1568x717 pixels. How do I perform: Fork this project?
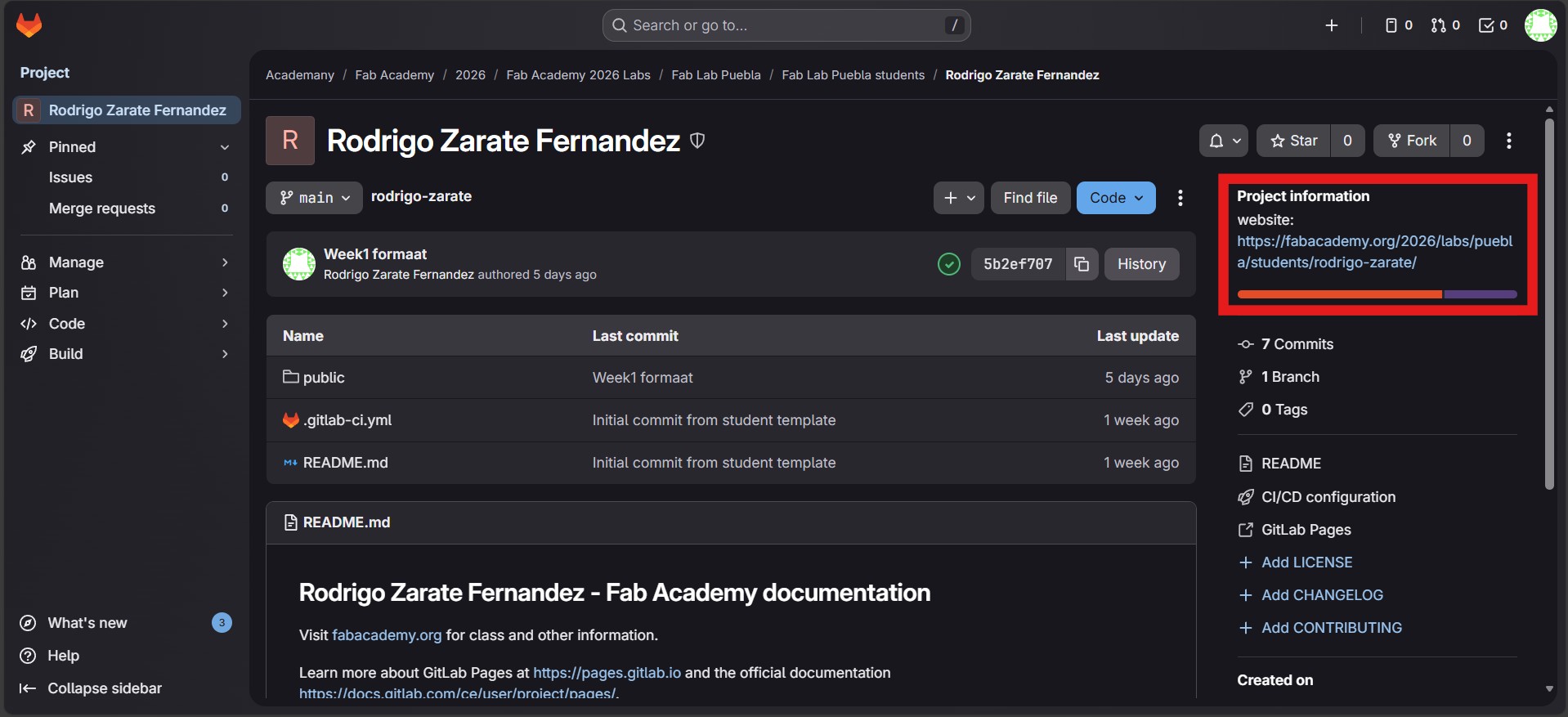1412,141
